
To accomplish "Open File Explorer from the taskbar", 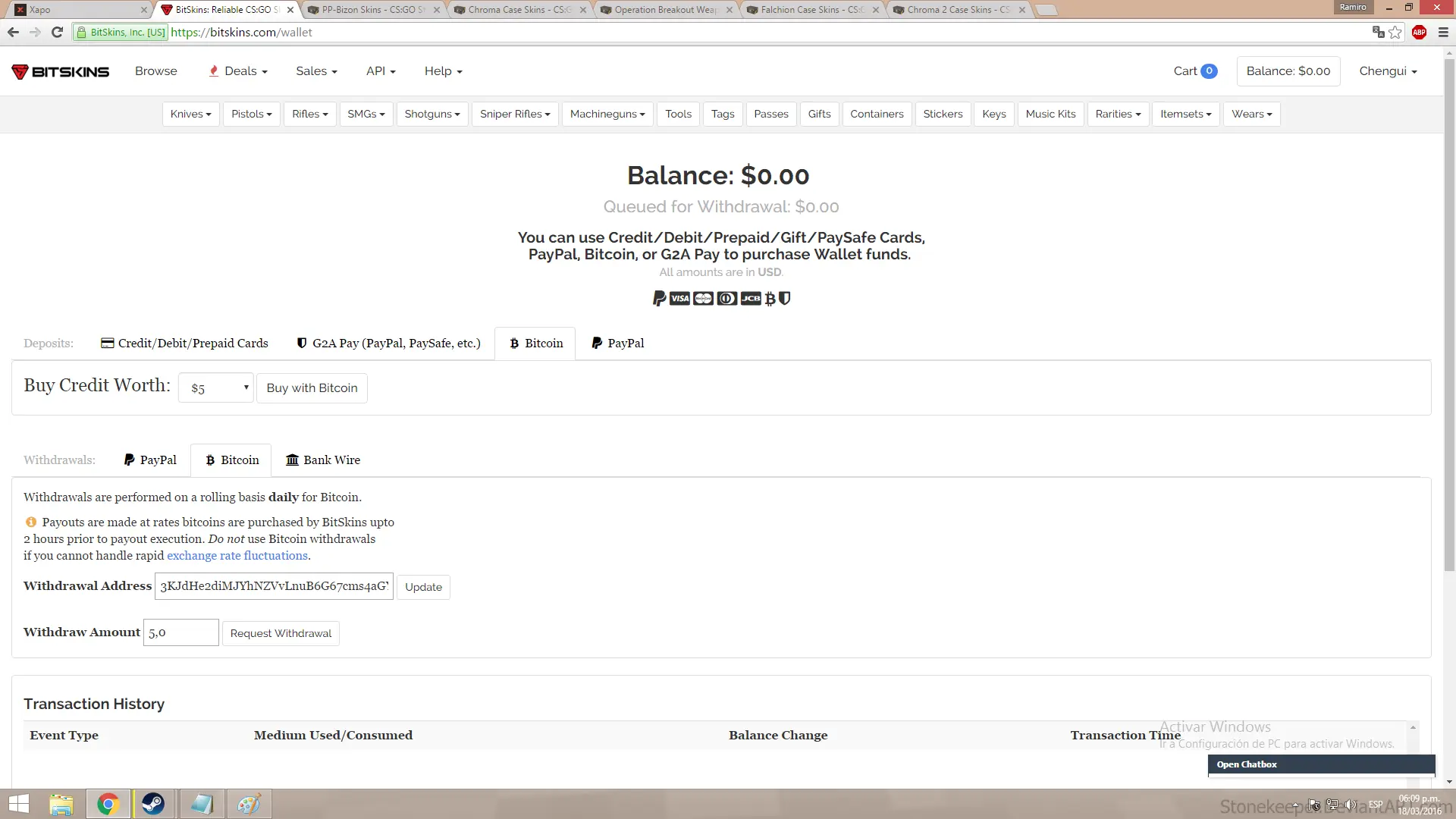I will (61, 804).
